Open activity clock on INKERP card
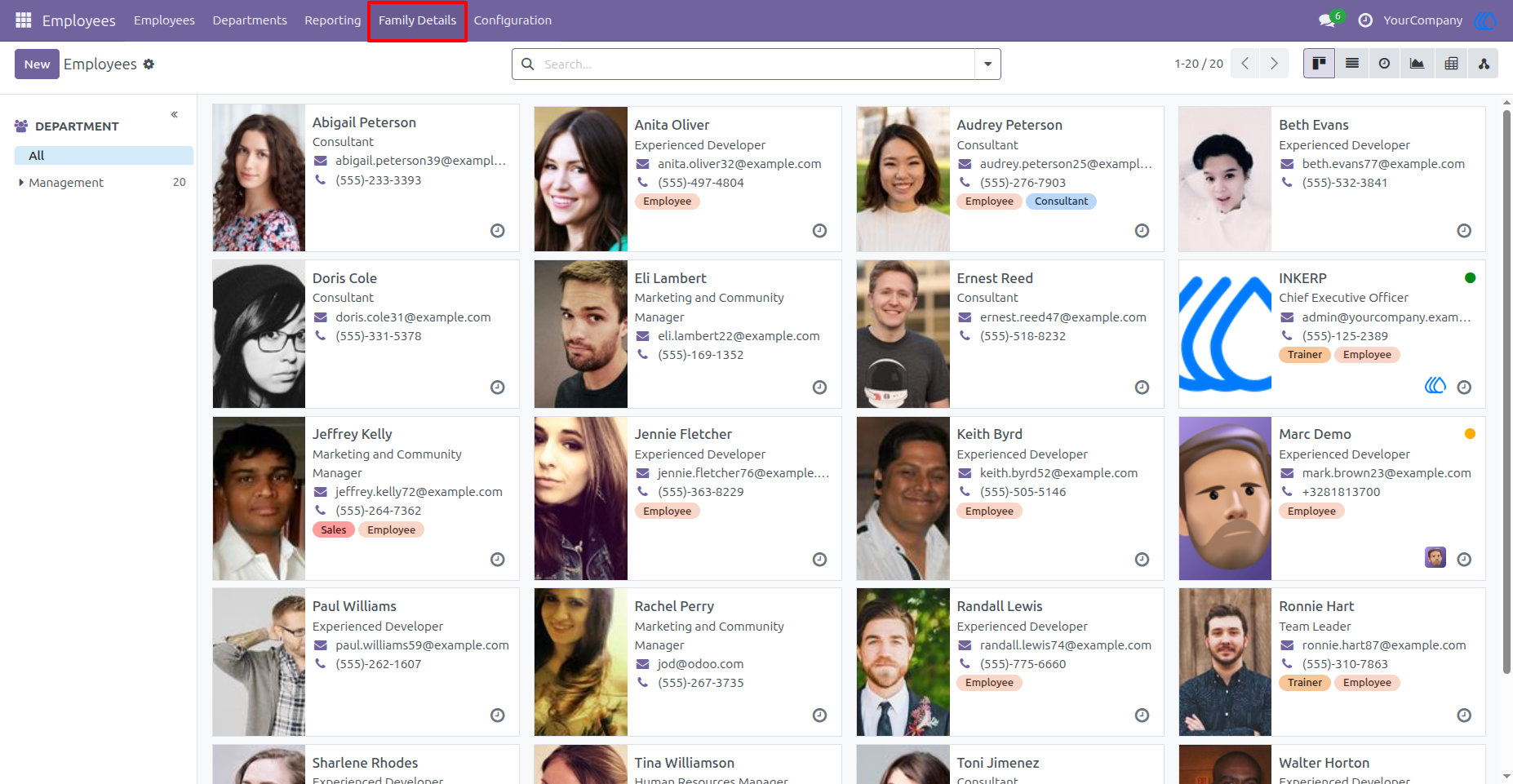Screen dimensions: 1513x784 tap(1465, 388)
